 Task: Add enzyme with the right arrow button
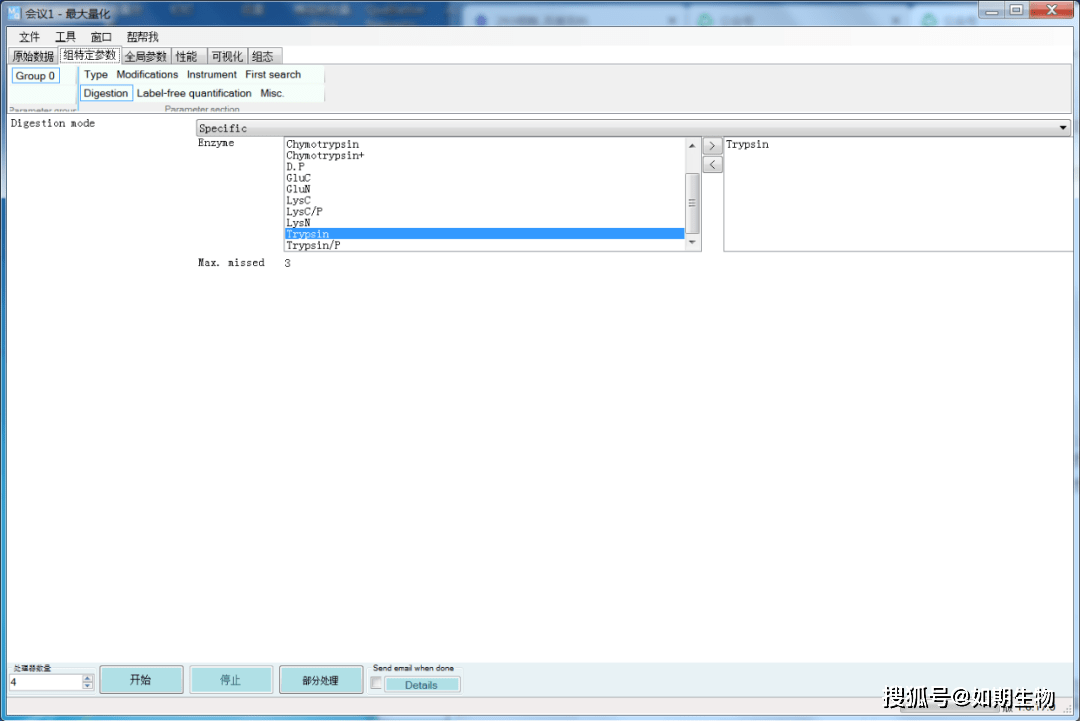click(712, 145)
